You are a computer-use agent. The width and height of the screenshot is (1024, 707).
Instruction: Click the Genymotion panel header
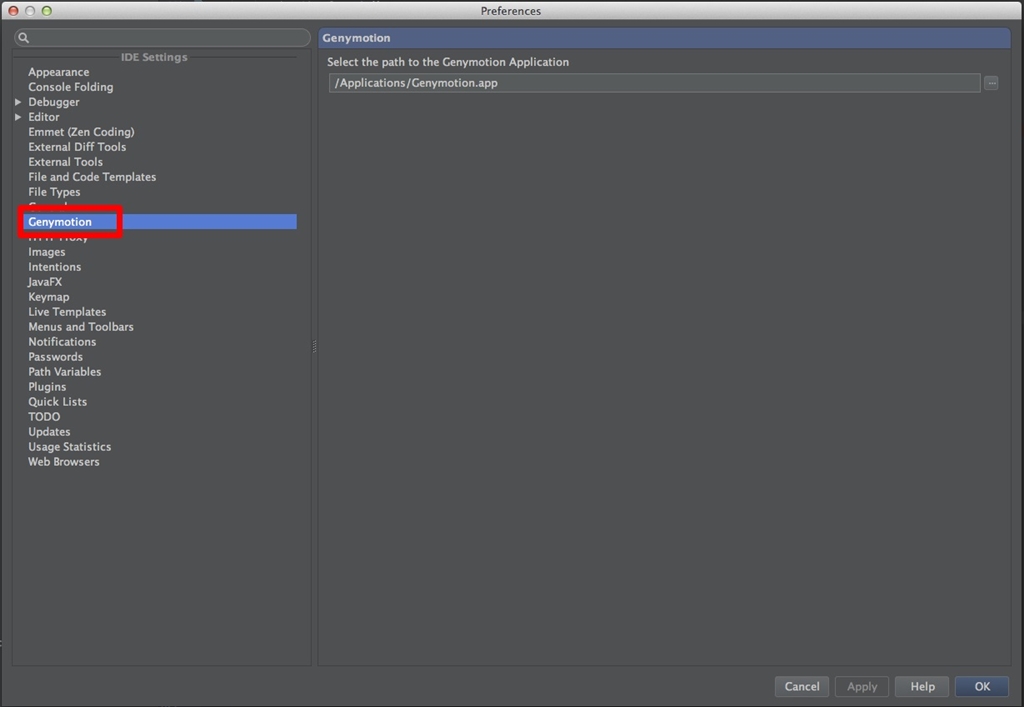tap(664, 38)
